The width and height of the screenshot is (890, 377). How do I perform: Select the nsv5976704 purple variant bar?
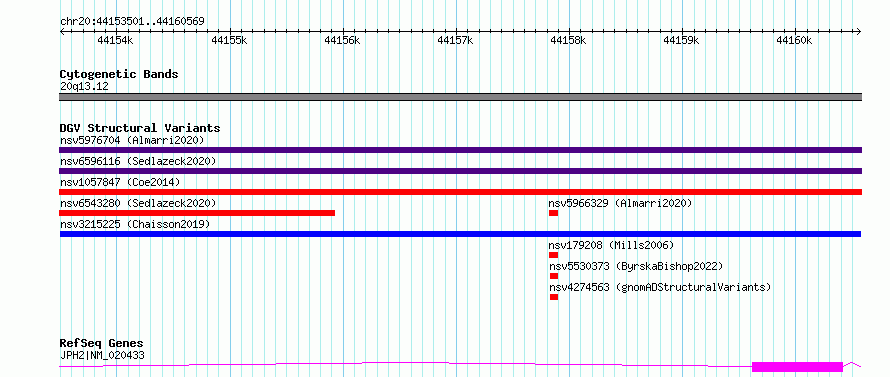460,150
